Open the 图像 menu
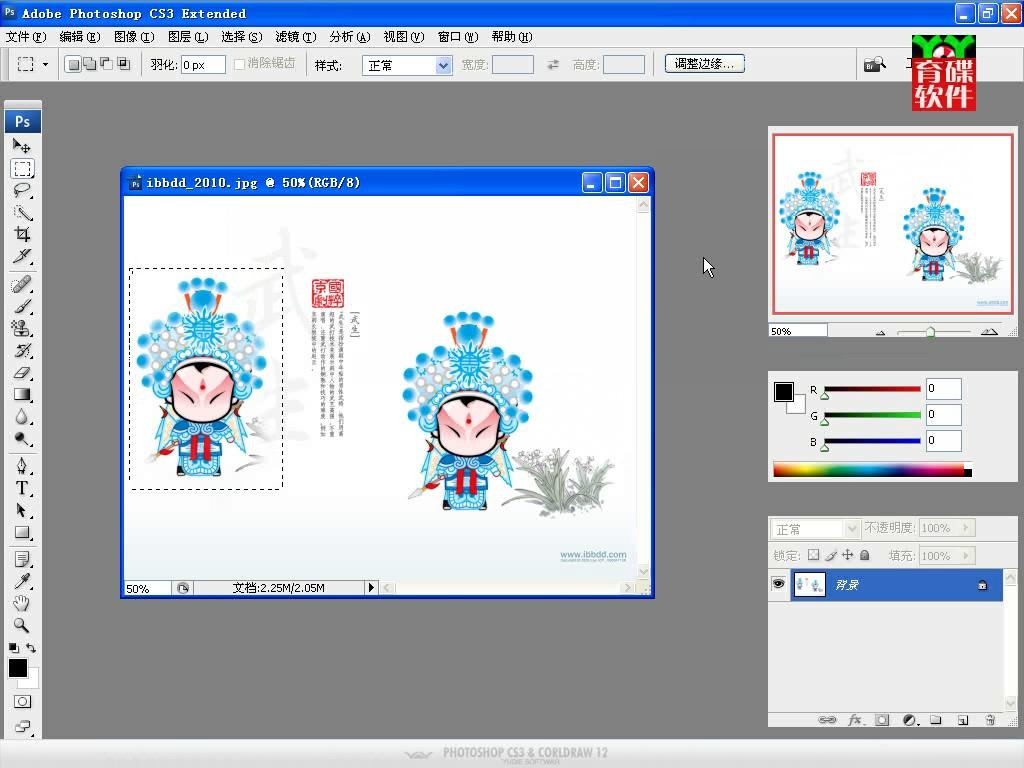This screenshot has height=768, width=1024. (x=134, y=37)
